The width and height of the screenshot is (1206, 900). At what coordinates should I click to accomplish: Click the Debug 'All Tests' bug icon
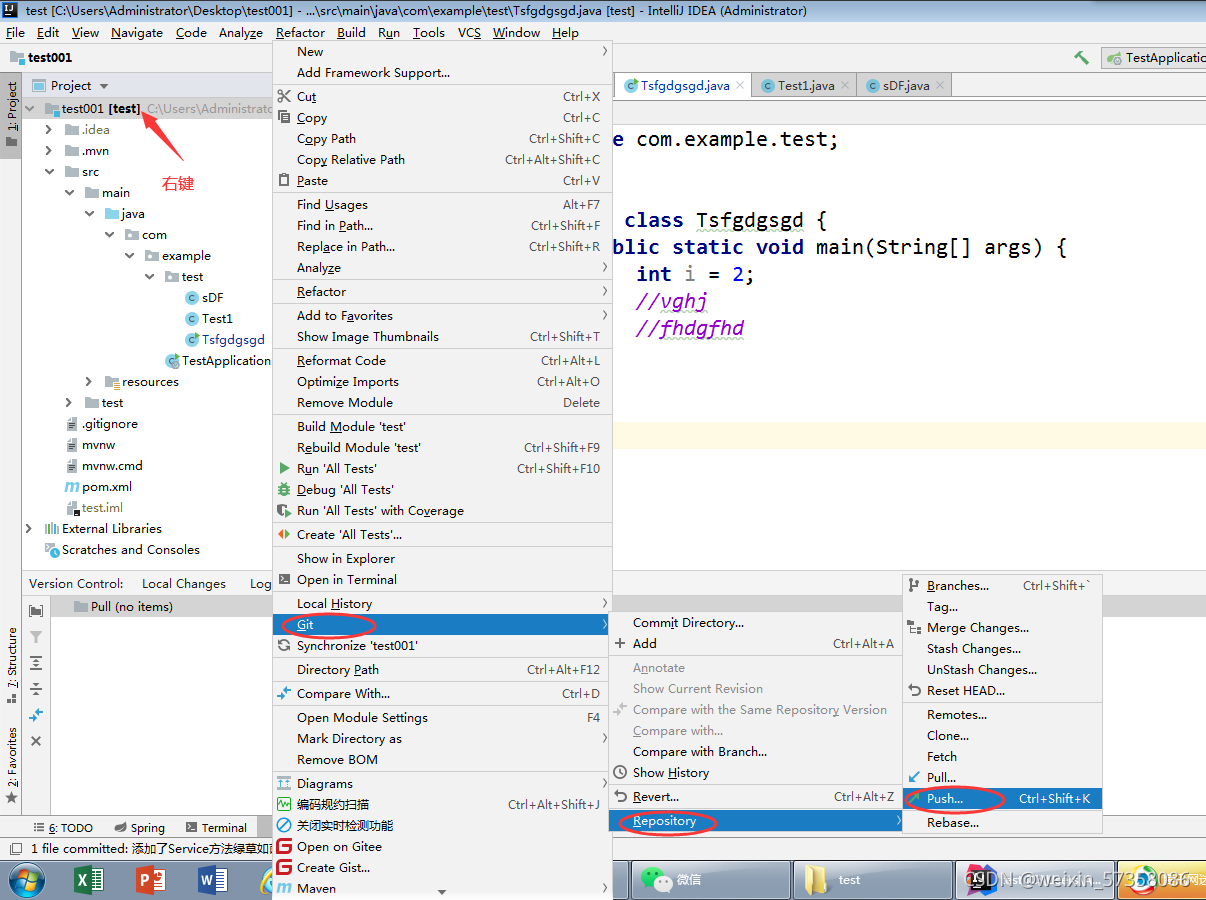coord(284,489)
